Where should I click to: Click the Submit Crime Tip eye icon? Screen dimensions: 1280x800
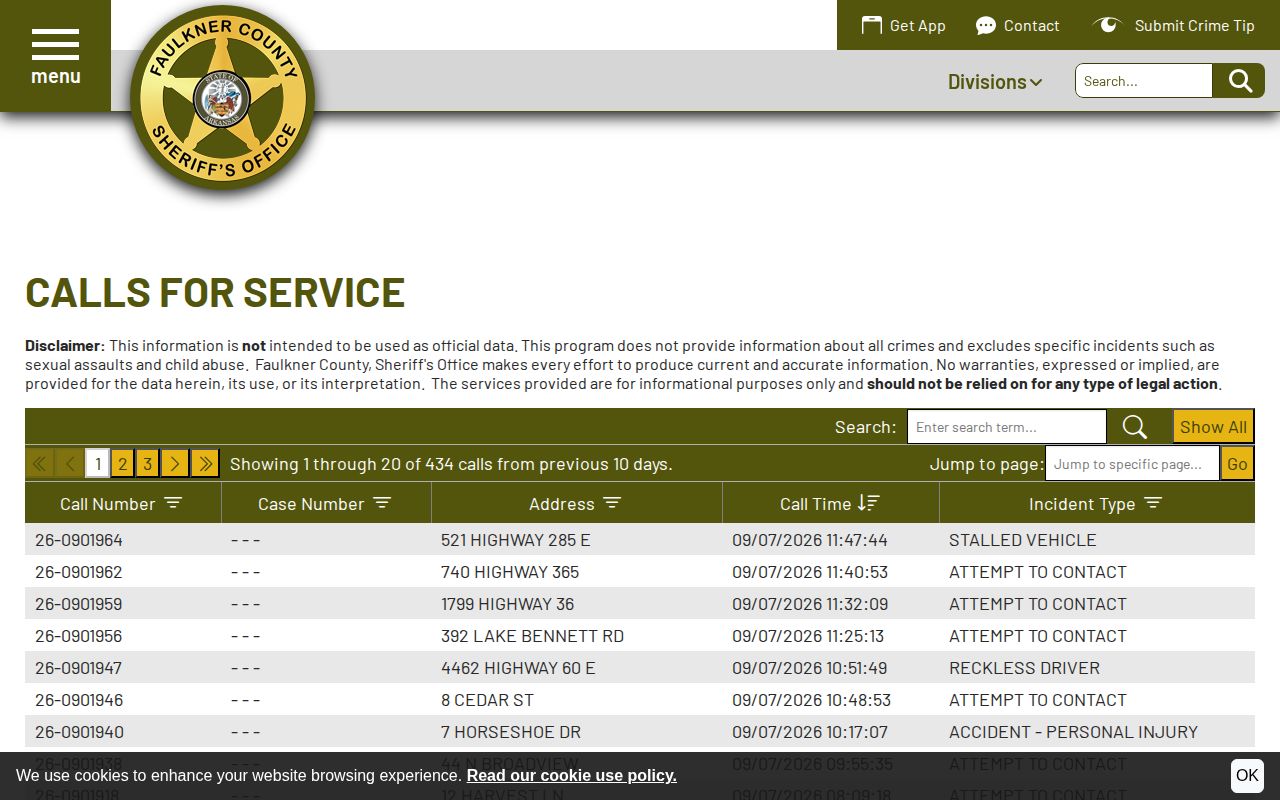(x=1107, y=25)
